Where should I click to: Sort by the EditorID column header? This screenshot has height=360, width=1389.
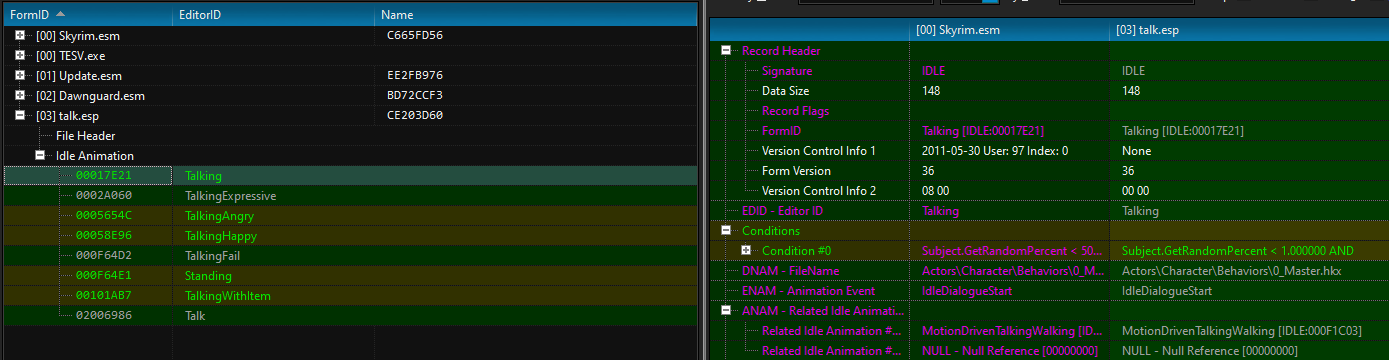point(274,15)
